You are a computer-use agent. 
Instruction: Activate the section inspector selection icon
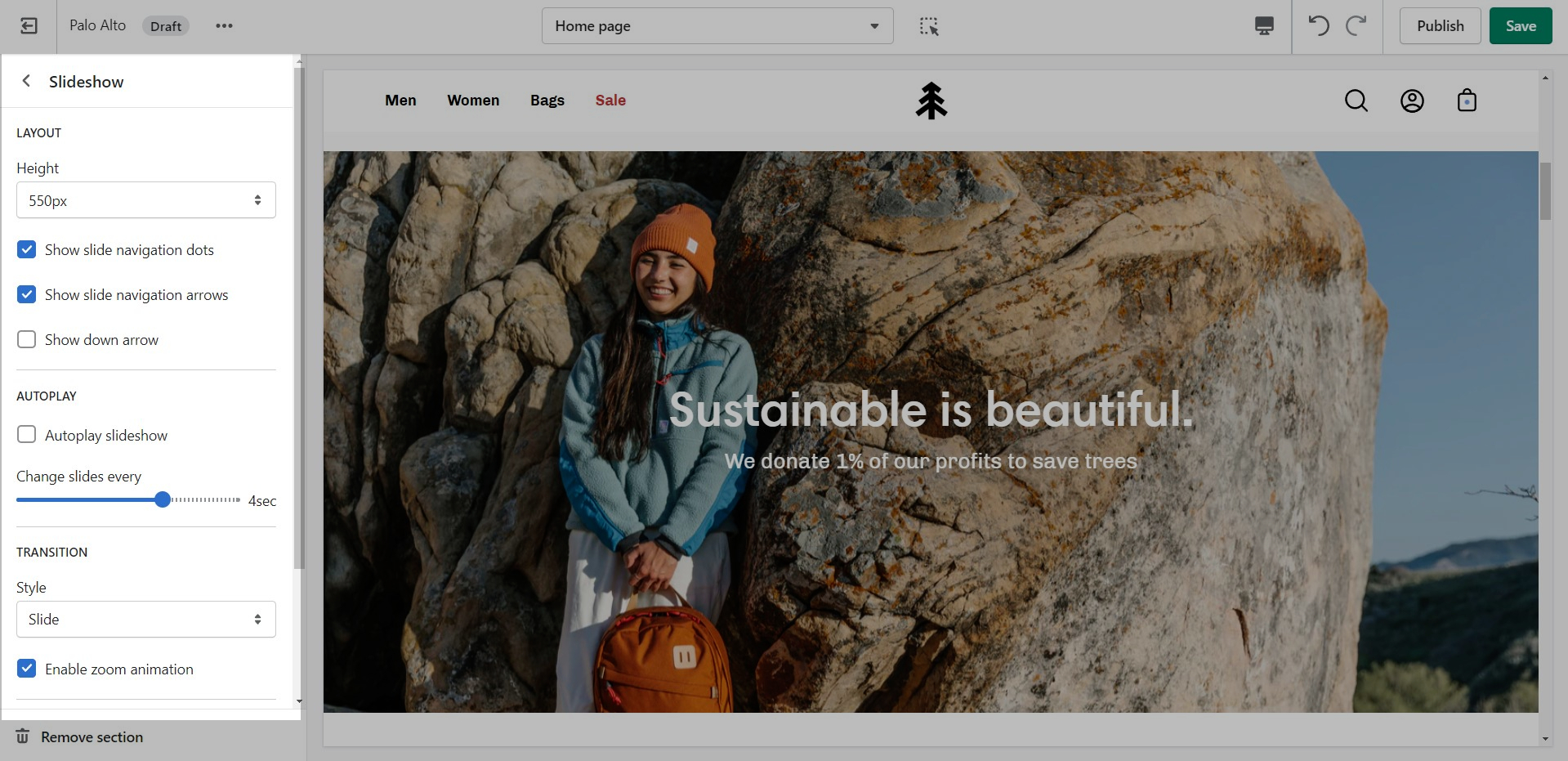(929, 26)
